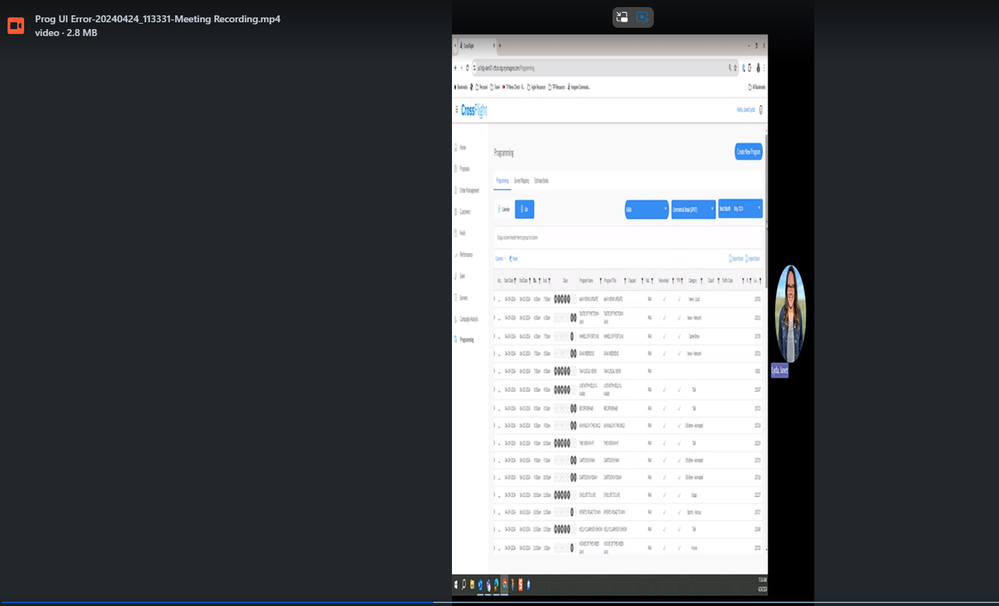The width and height of the screenshot is (999, 606).
Task: Open the Next Month May 2024 dropdown
Action: point(740,208)
